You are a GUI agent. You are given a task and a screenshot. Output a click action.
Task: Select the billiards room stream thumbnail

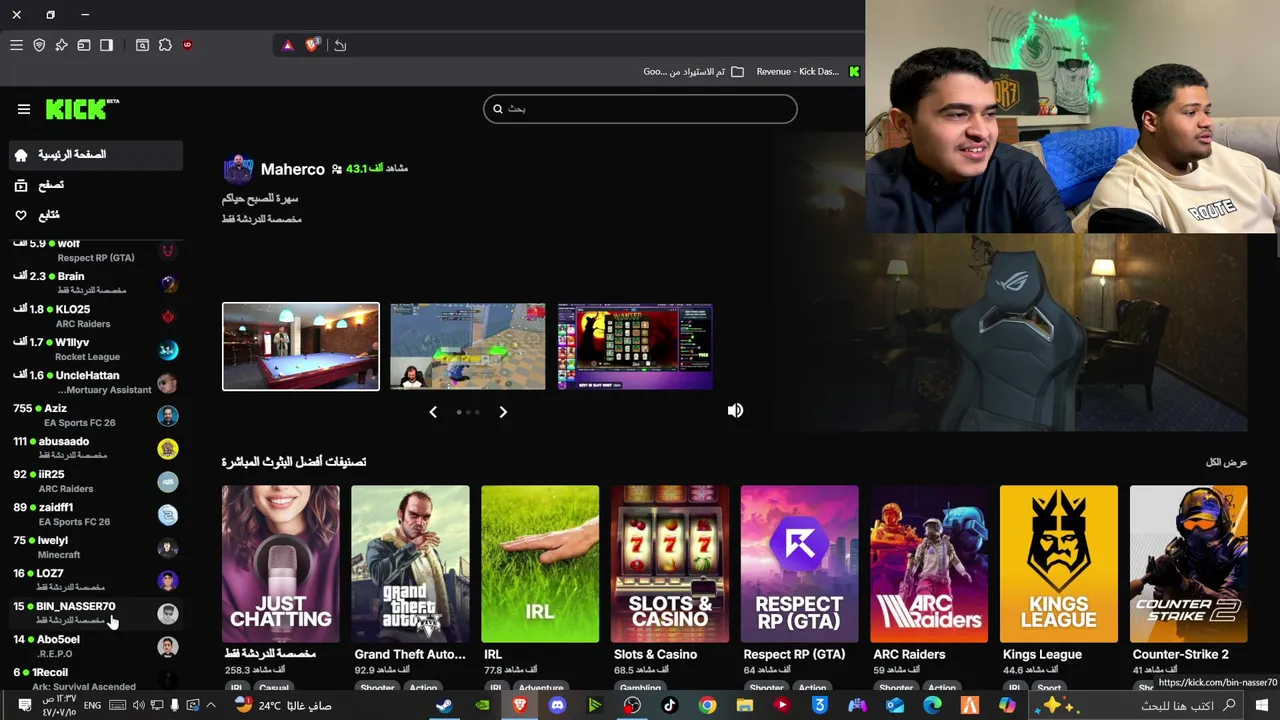301,346
